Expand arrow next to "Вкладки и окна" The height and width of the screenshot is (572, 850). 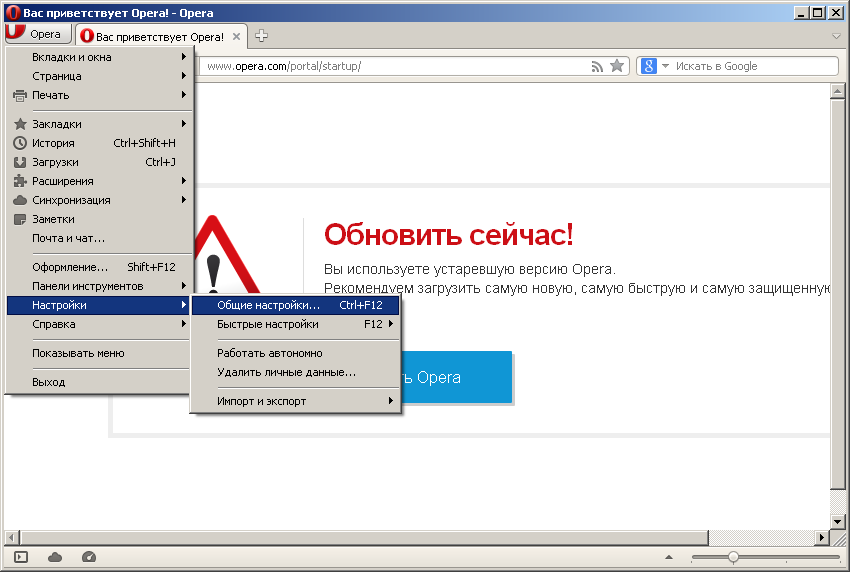click(184, 56)
